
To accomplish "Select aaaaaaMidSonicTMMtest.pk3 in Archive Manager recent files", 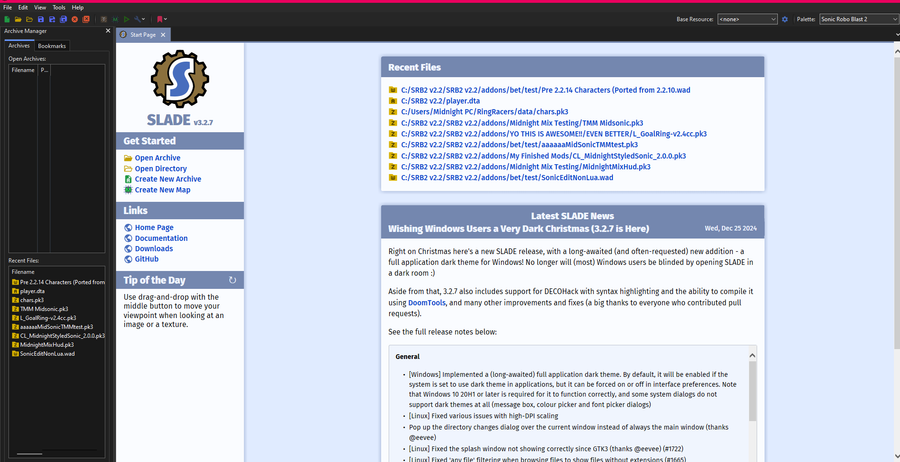I will (x=52, y=327).
